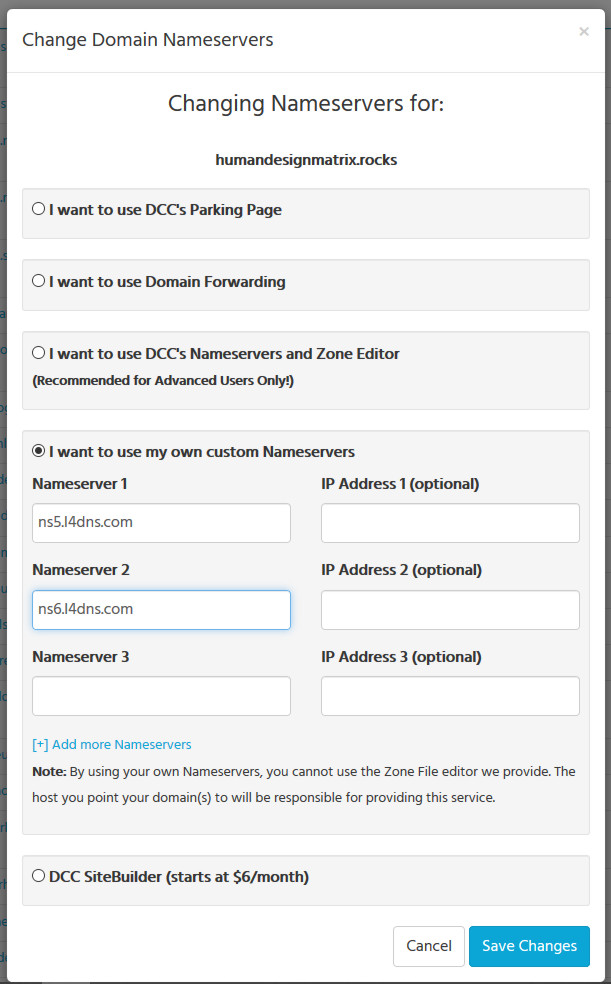The image size is (611, 984).
Task: Click the IP Address 2 optional field
Action: tap(450, 610)
